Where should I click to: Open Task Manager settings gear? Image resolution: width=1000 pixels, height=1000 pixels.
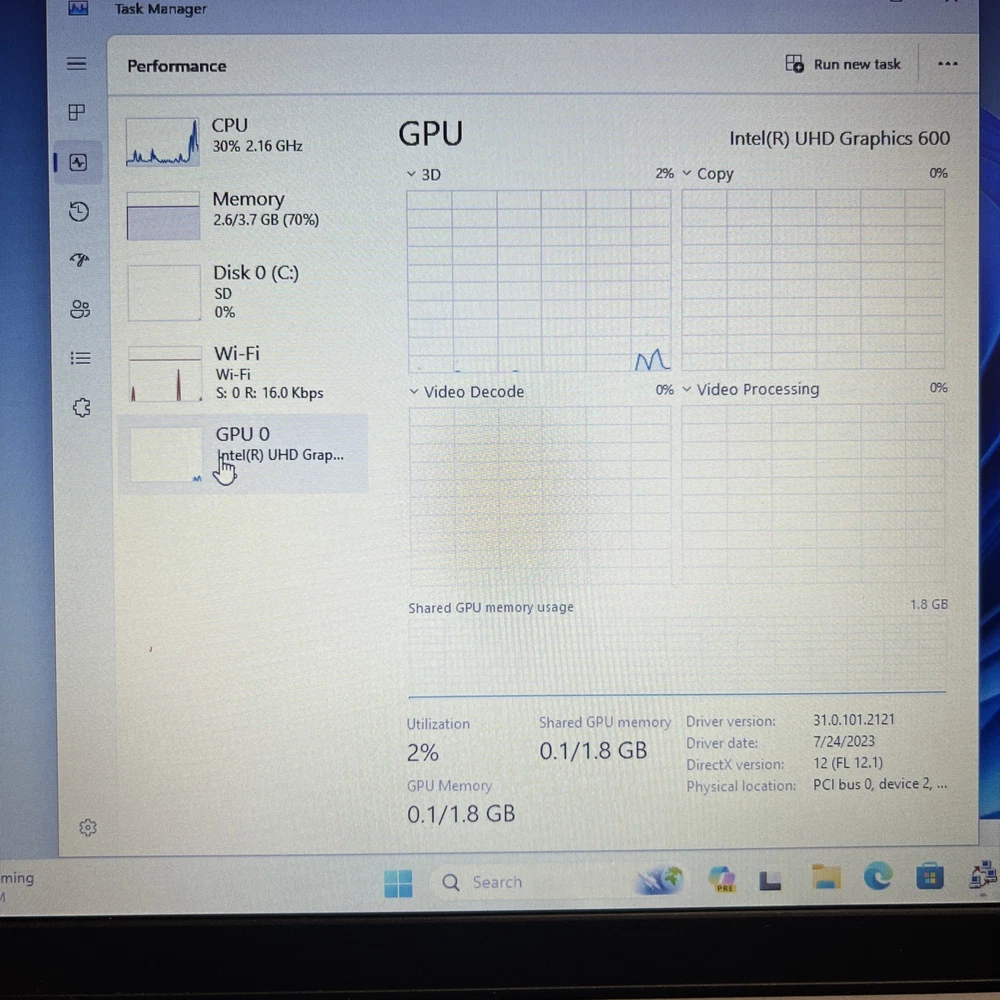pyautogui.click(x=87, y=827)
